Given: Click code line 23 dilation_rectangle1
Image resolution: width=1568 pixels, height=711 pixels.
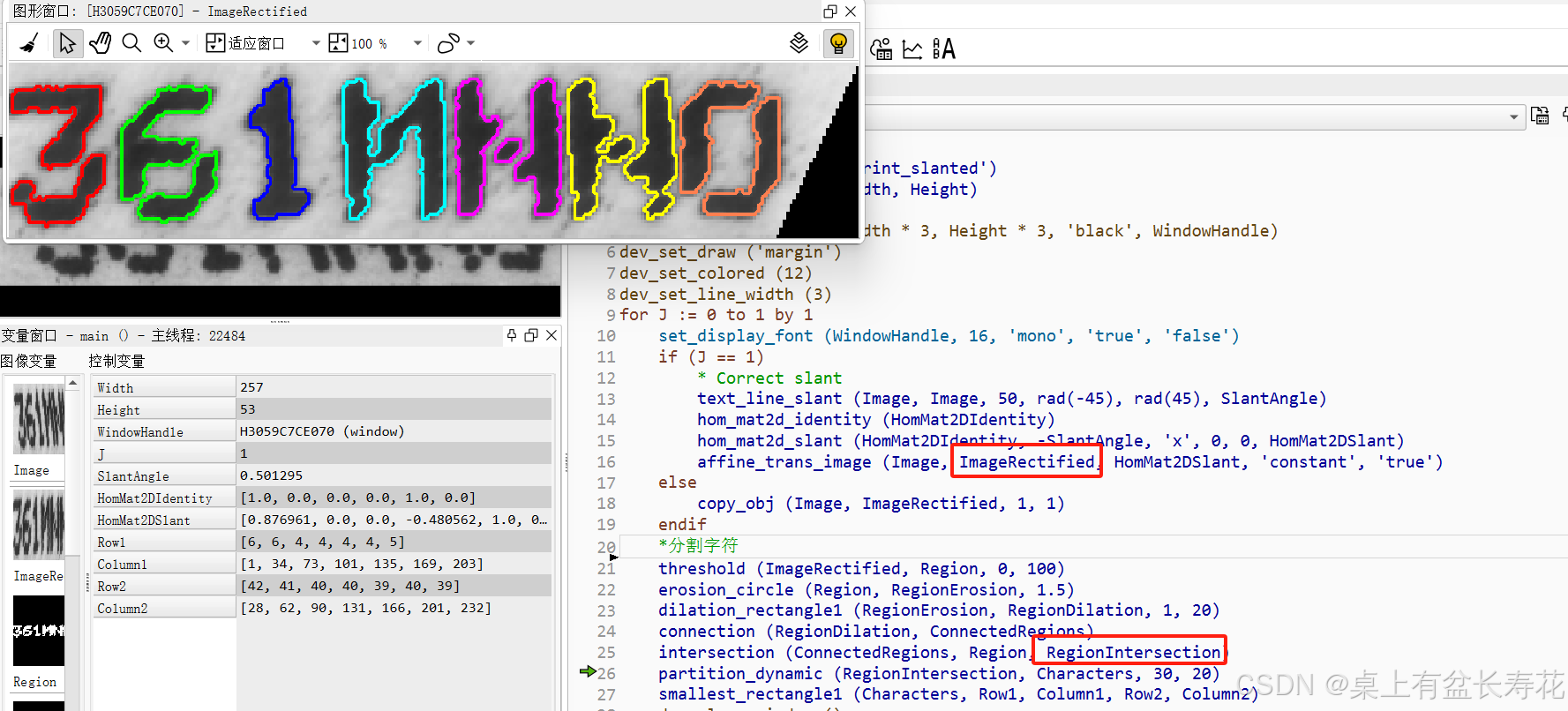Looking at the screenshot, I should tap(939, 610).
